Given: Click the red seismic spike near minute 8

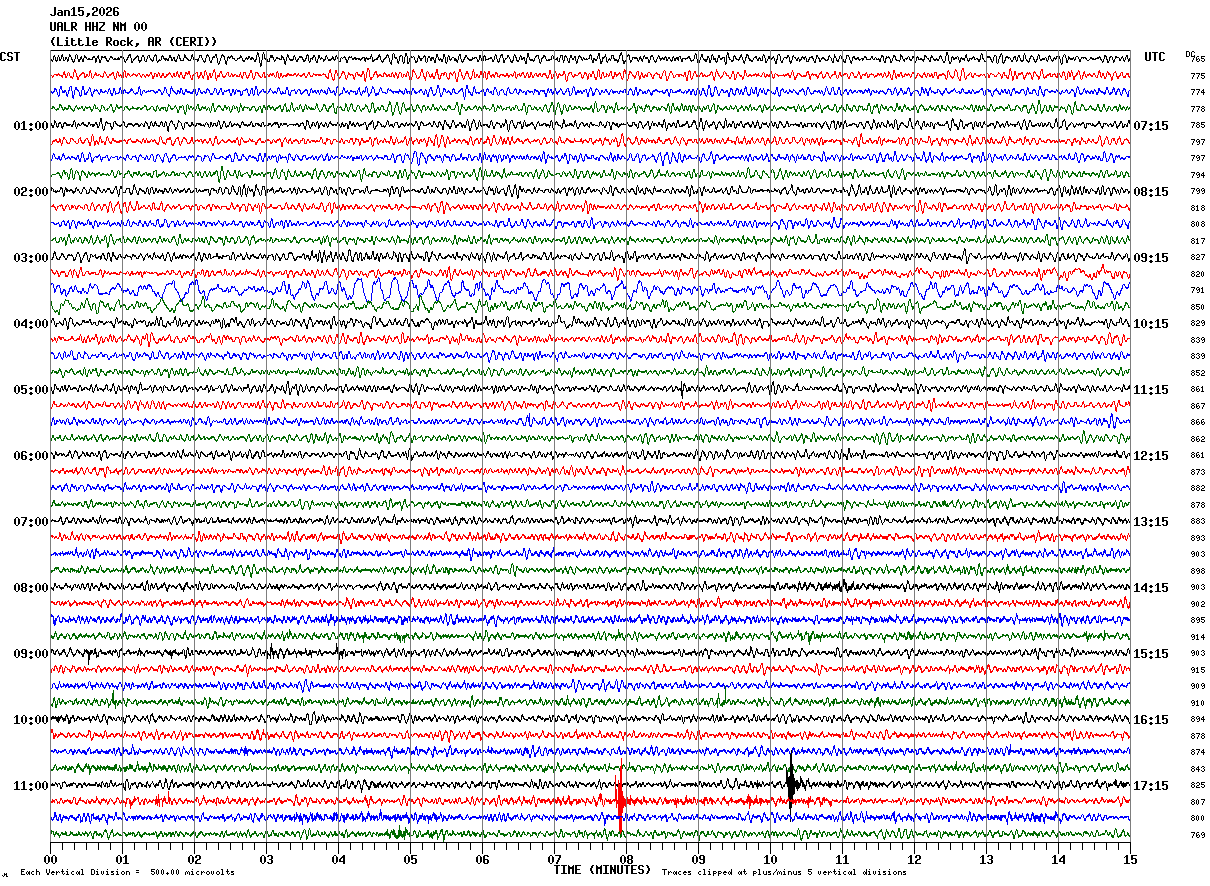Looking at the screenshot, I should (x=620, y=800).
